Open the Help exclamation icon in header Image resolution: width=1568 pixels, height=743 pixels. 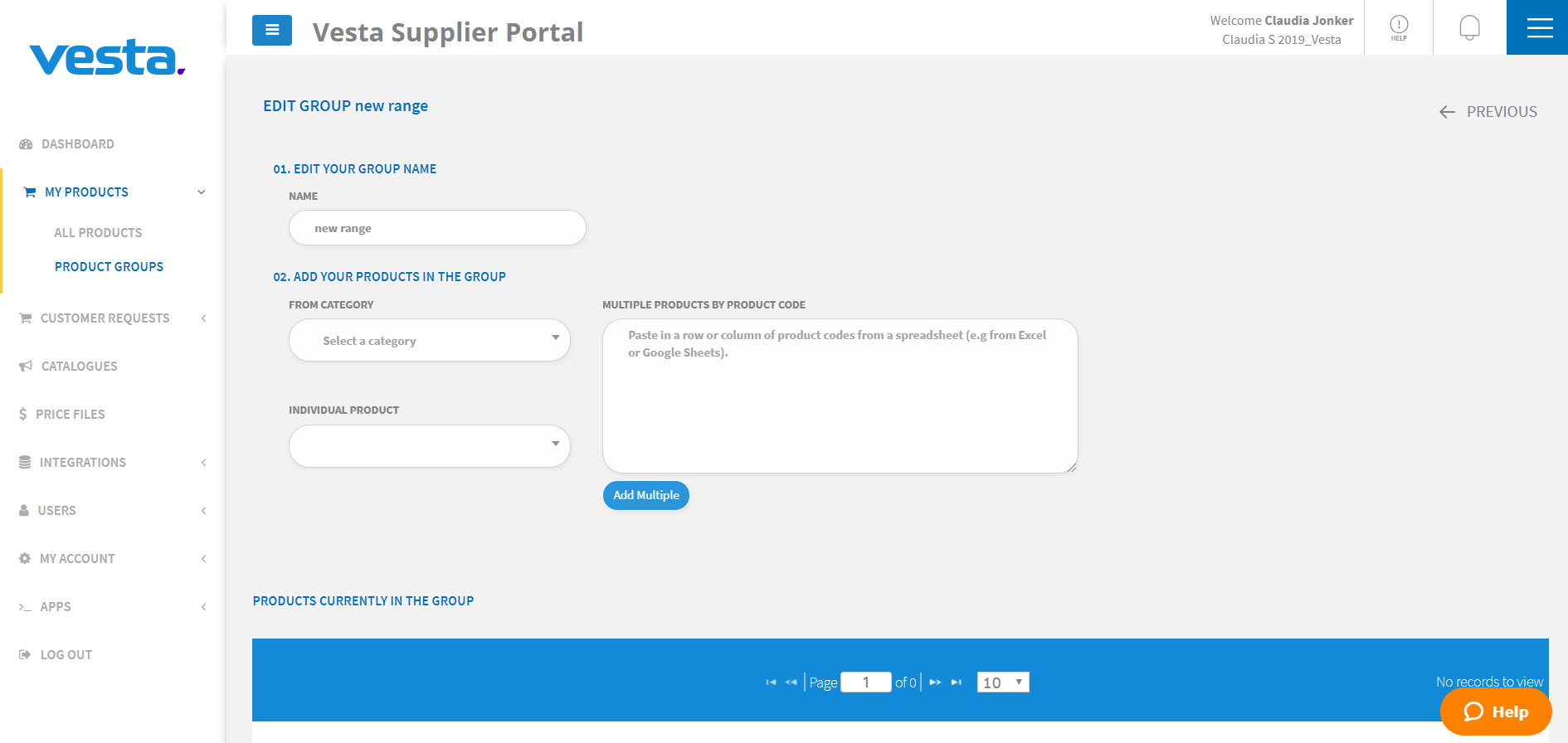pyautogui.click(x=1399, y=27)
